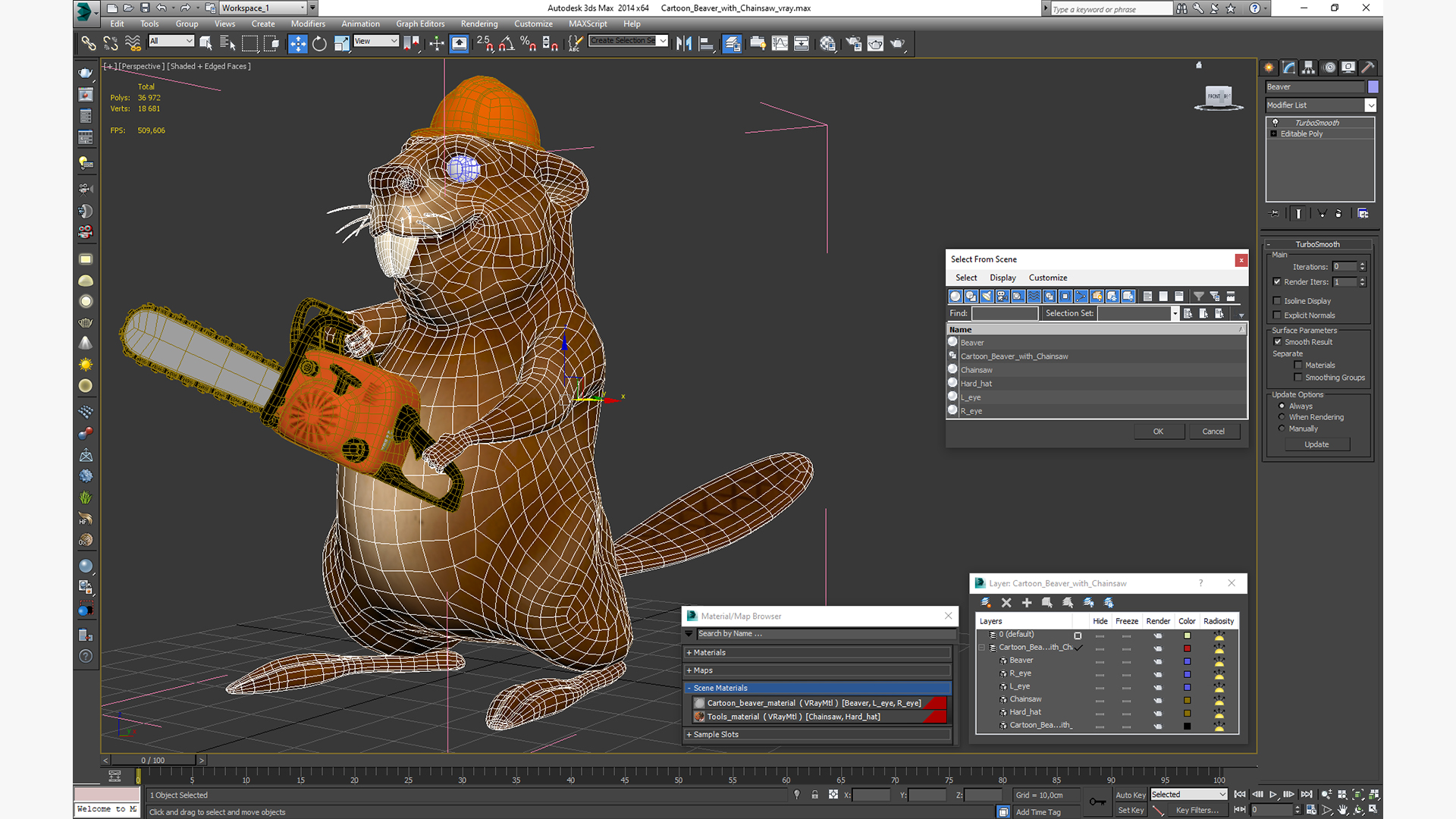Toggle Render Iters checkbox
The height and width of the screenshot is (819, 1456).
[1278, 282]
